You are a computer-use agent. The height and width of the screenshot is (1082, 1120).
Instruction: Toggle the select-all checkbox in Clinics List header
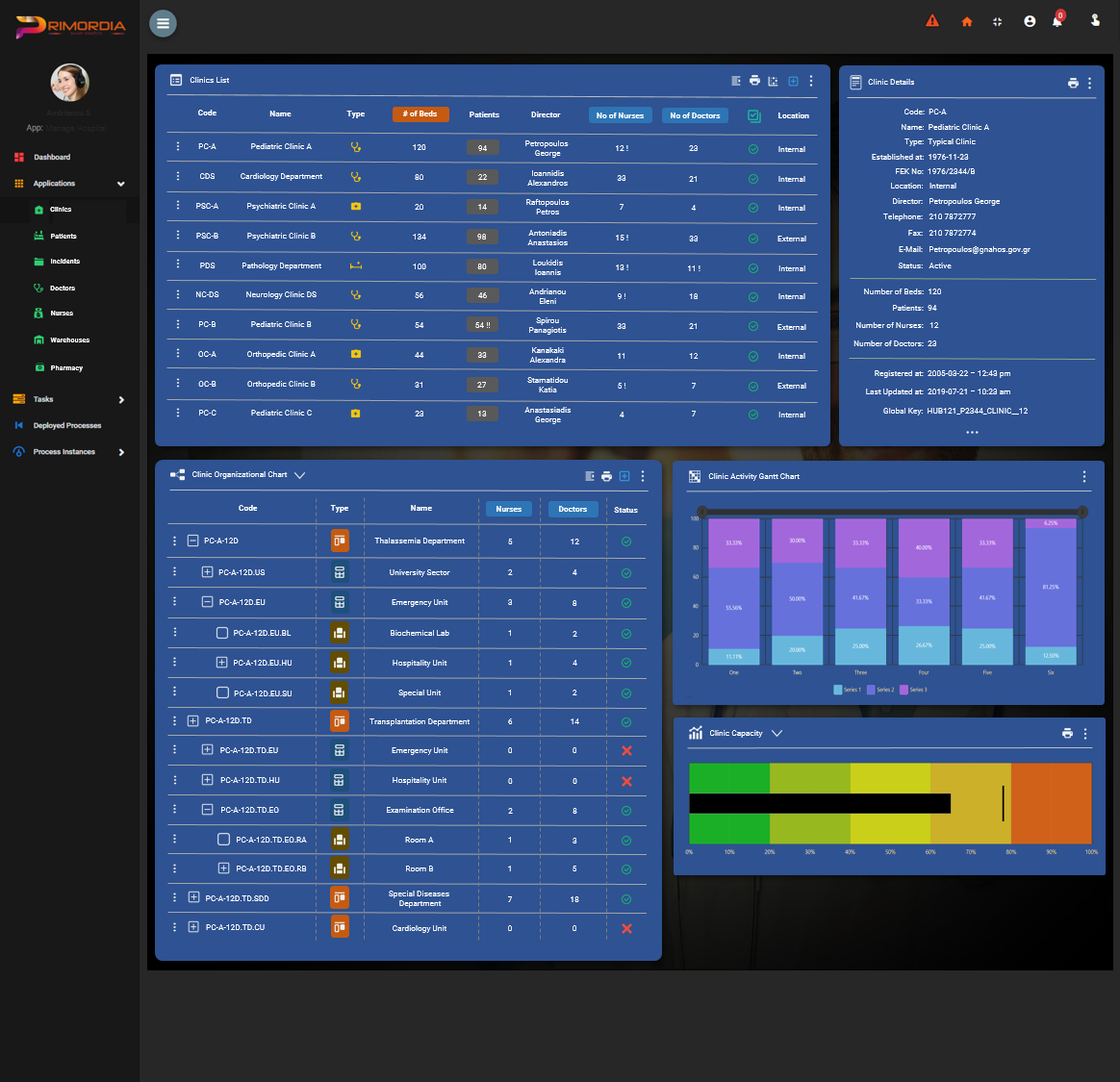click(x=754, y=115)
